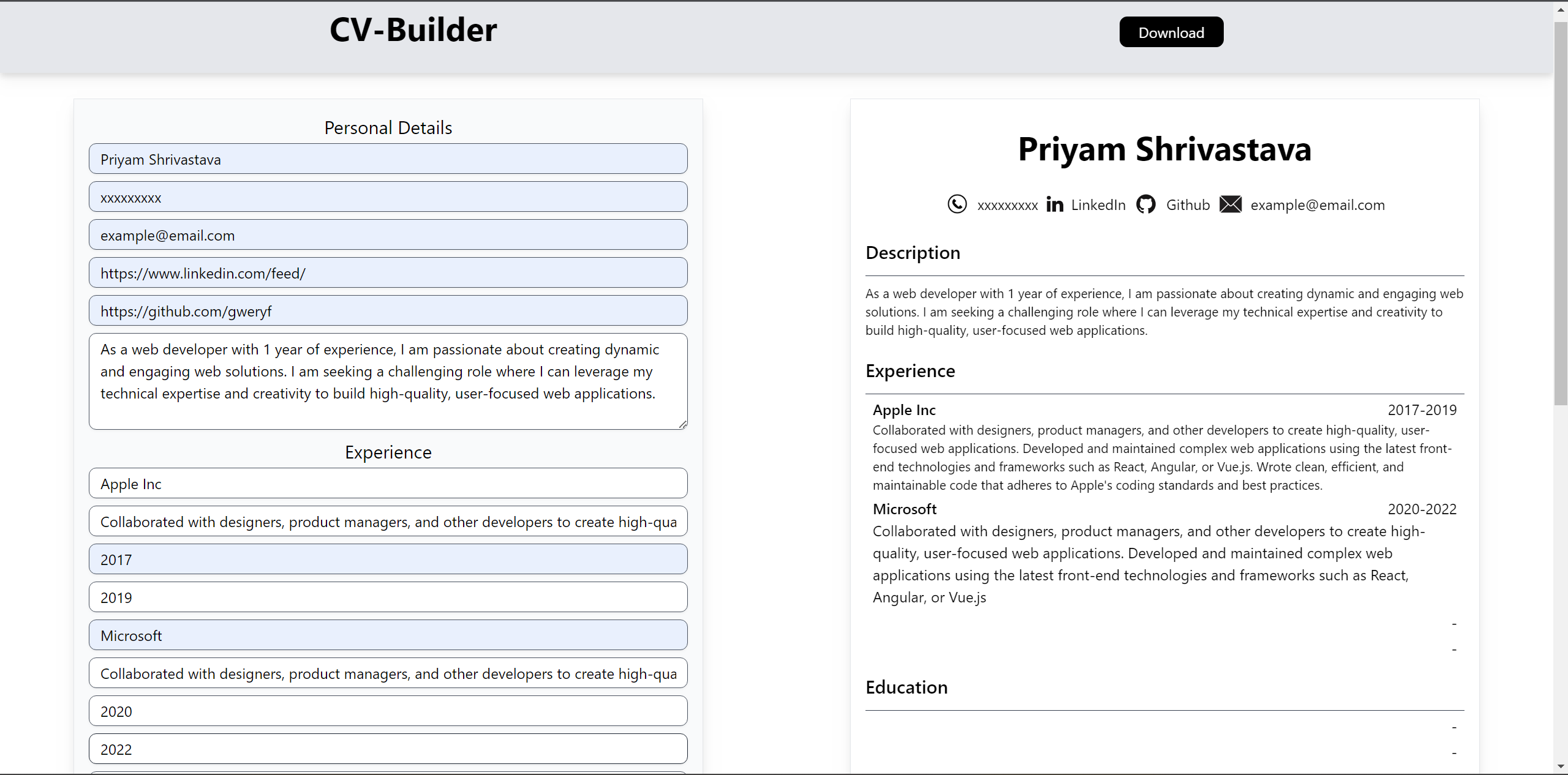Click the 2020-2022 date range
1568x775 pixels.
coord(1422,509)
